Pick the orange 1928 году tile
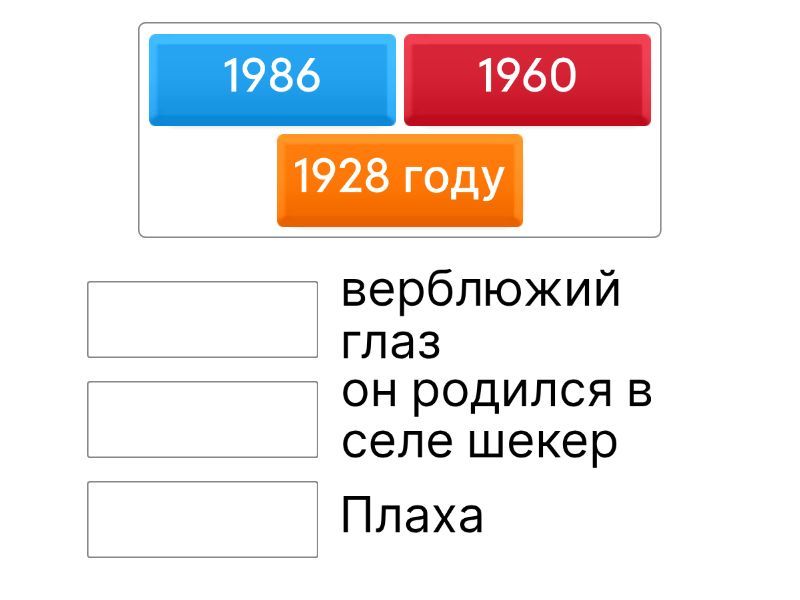800x600 pixels. (399, 180)
